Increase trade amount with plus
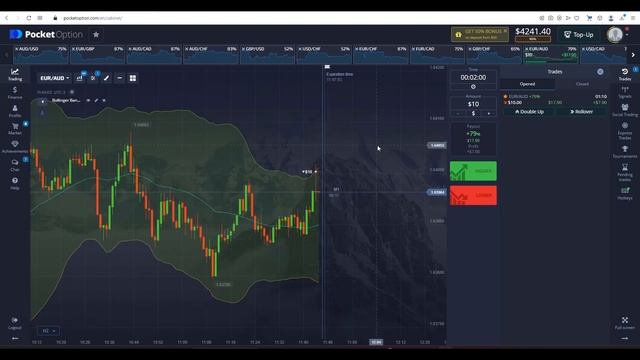The width and height of the screenshot is (640, 360). coord(489,113)
